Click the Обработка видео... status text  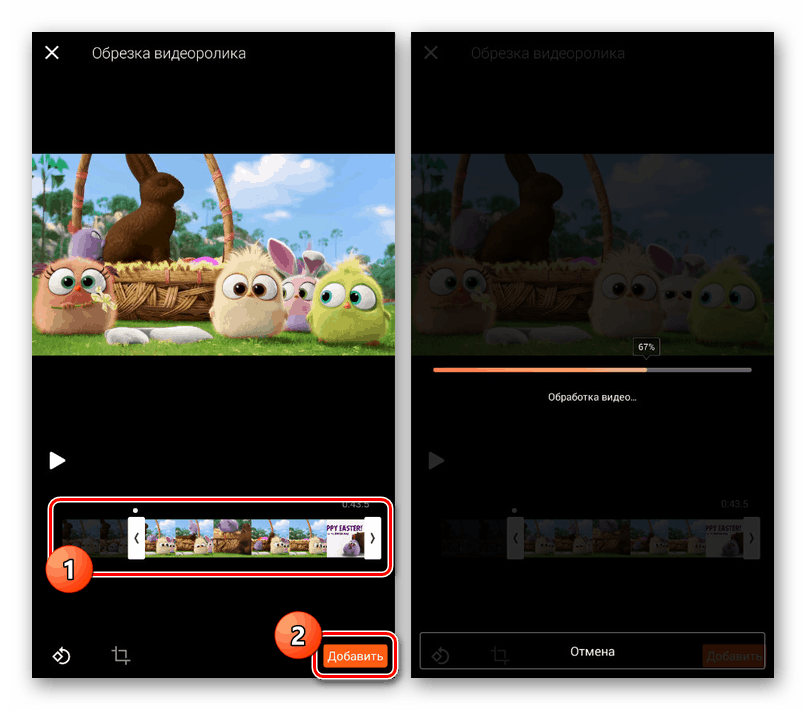(592, 397)
